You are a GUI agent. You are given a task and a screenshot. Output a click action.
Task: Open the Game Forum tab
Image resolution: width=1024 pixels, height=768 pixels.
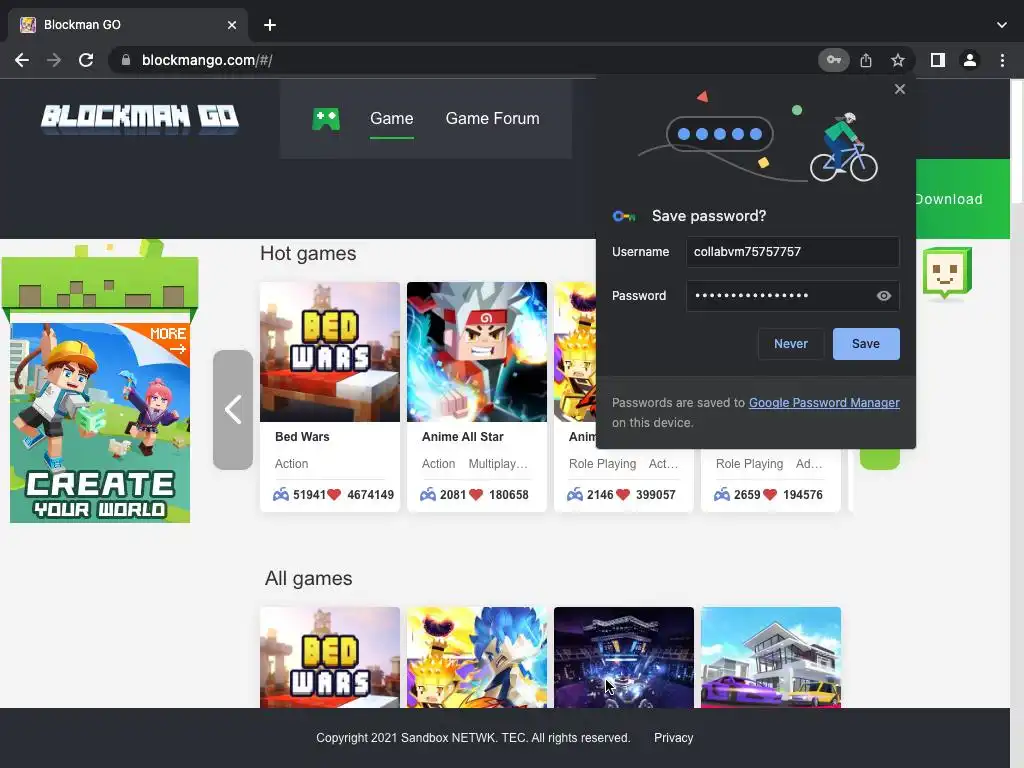(x=492, y=118)
